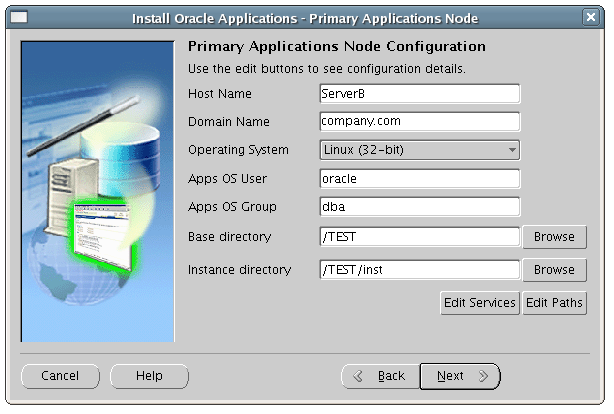Viewport: 614px width, 414px height.
Task: Click the window title text in title bar
Action: [305, 18]
